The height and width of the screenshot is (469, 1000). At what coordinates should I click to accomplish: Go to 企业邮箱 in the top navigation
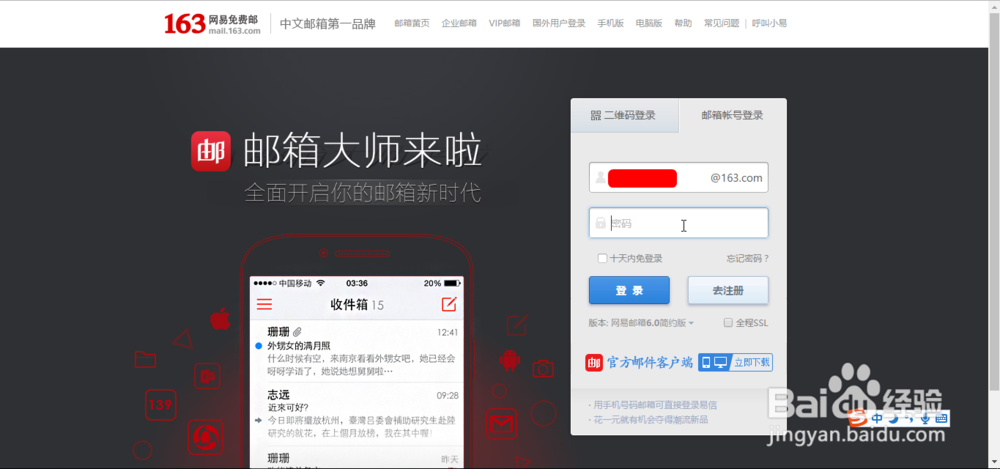[x=459, y=23]
